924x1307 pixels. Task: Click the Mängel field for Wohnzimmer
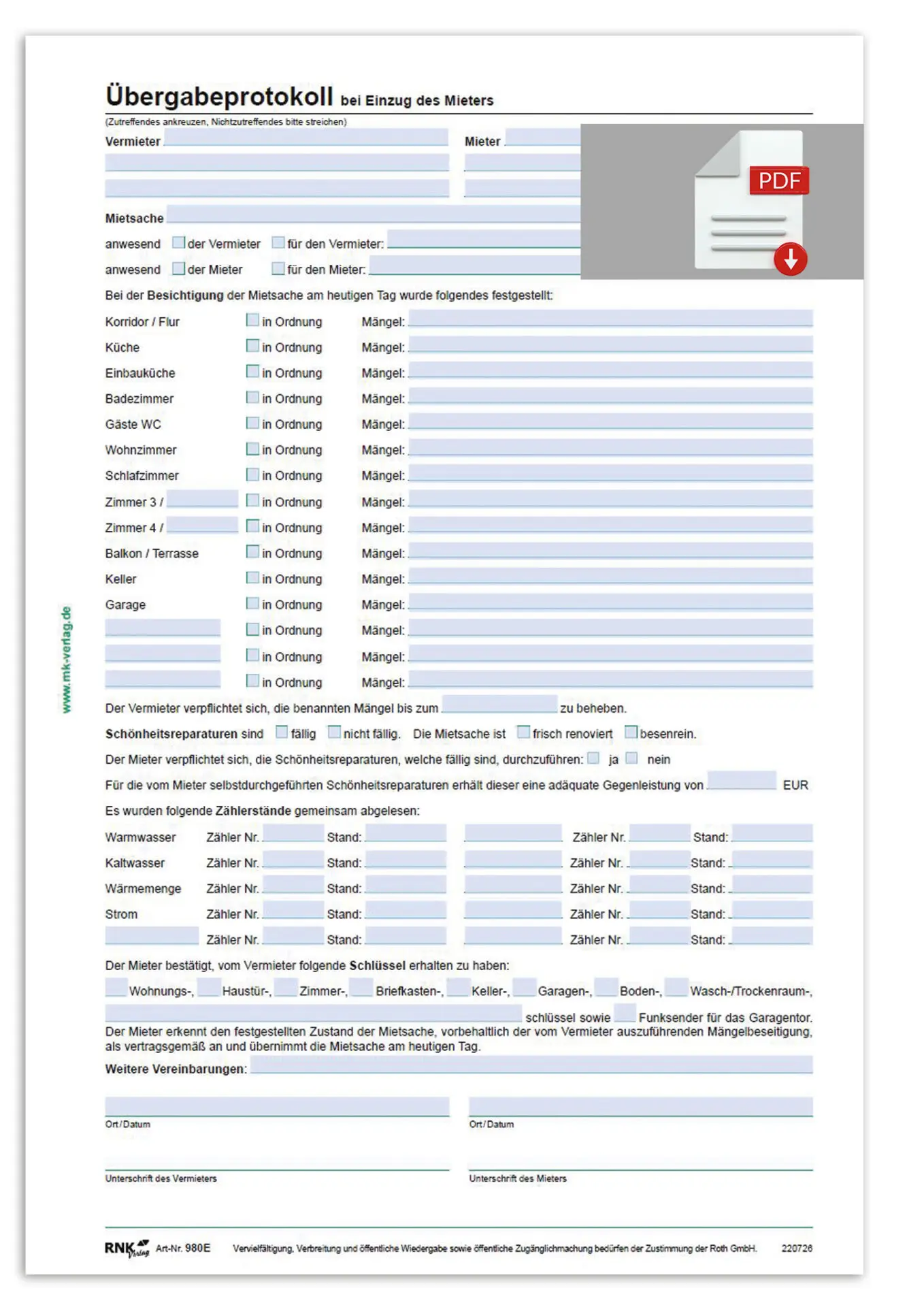click(x=610, y=448)
